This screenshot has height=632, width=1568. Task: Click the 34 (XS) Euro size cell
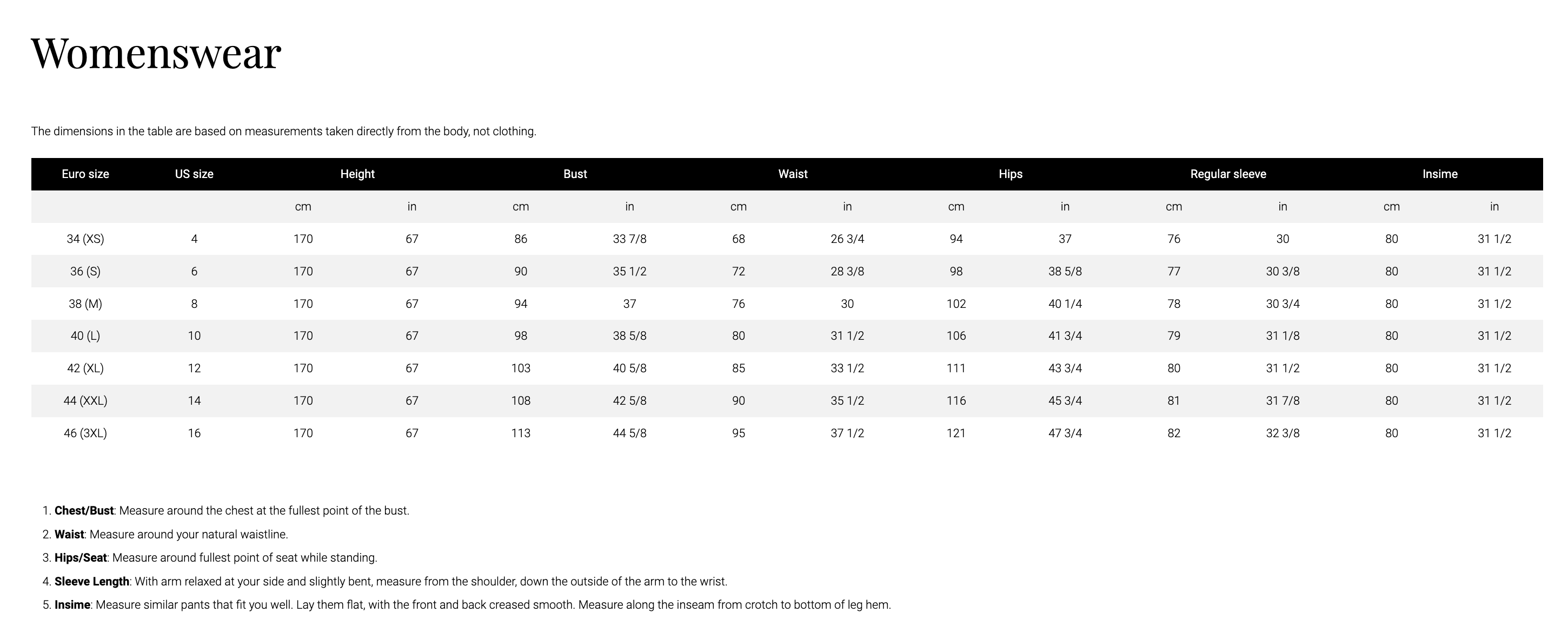coord(85,239)
